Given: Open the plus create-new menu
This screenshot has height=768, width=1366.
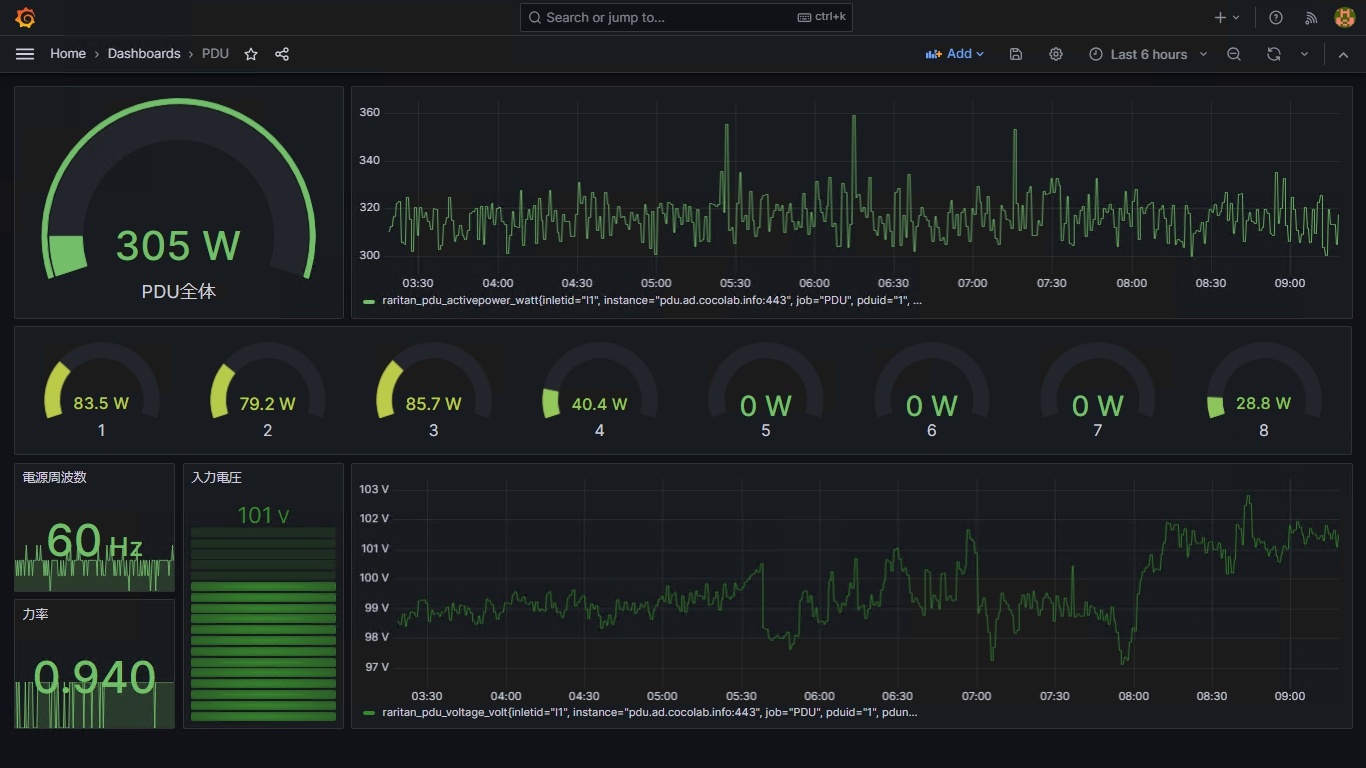Looking at the screenshot, I should point(1227,17).
